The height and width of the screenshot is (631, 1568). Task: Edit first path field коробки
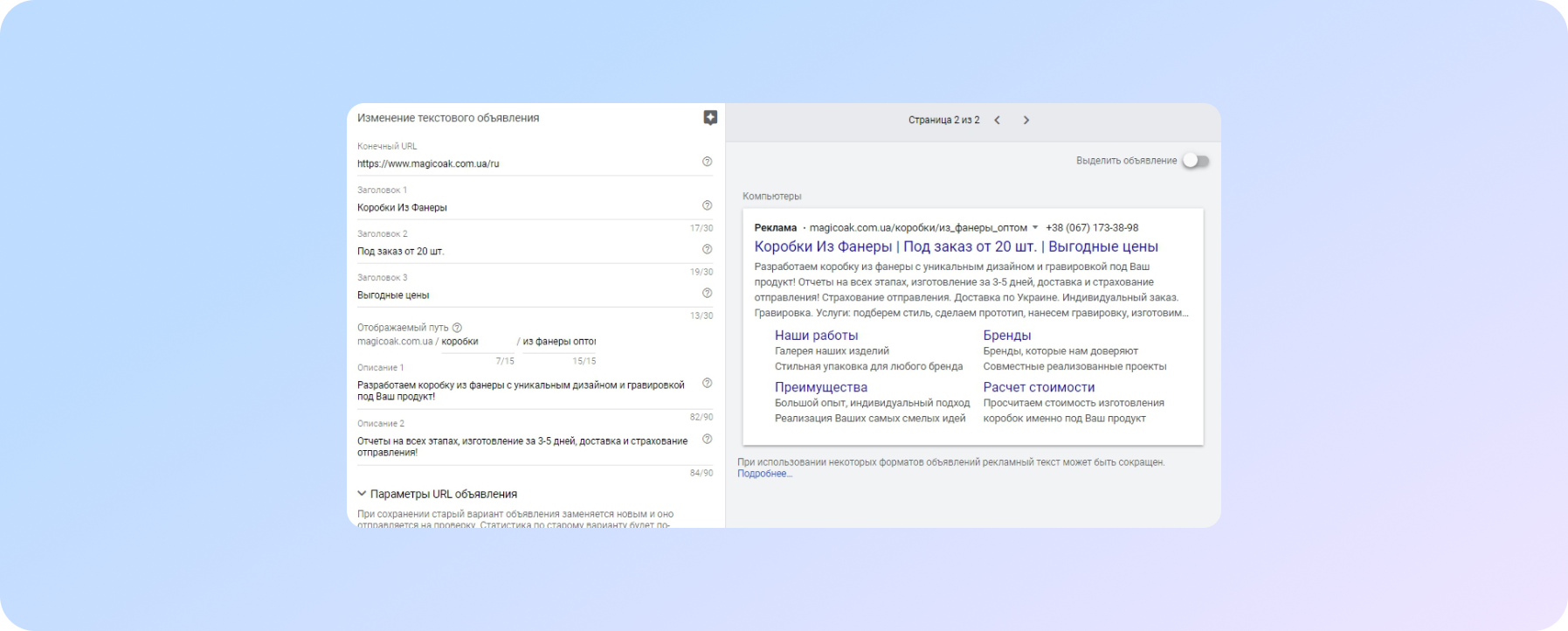click(x=477, y=342)
